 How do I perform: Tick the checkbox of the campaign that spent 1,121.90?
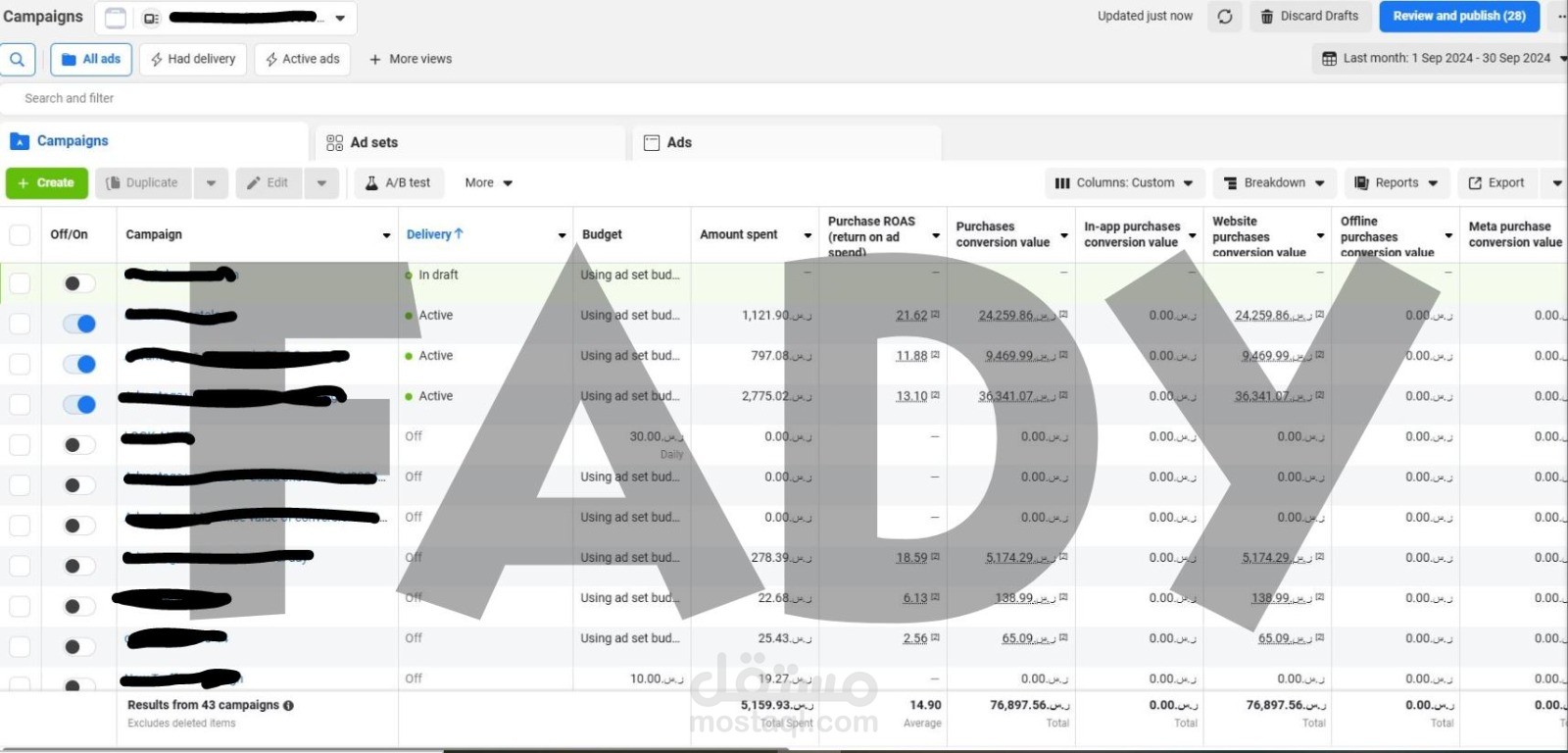point(20,324)
